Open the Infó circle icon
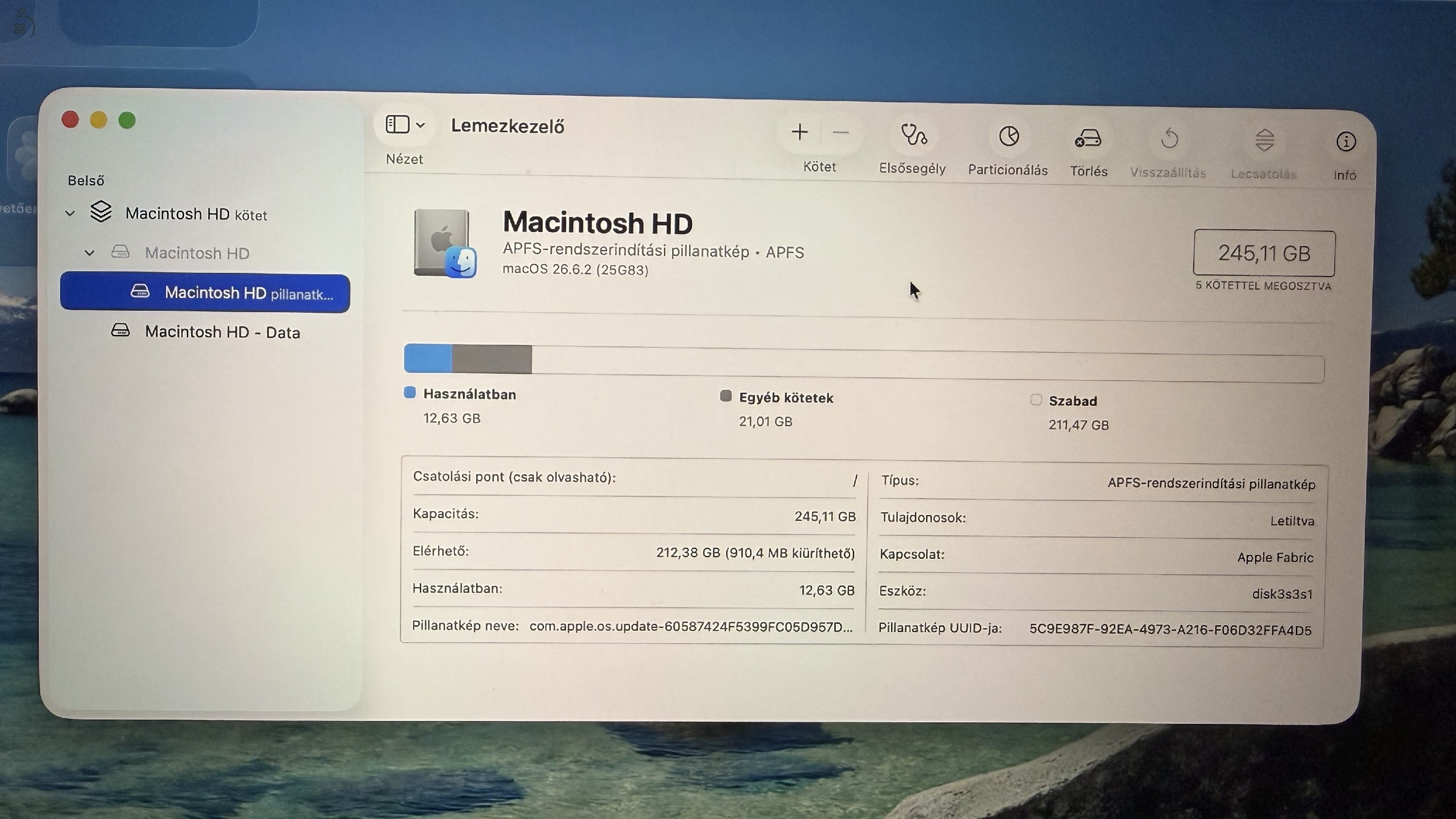 coord(1346,142)
